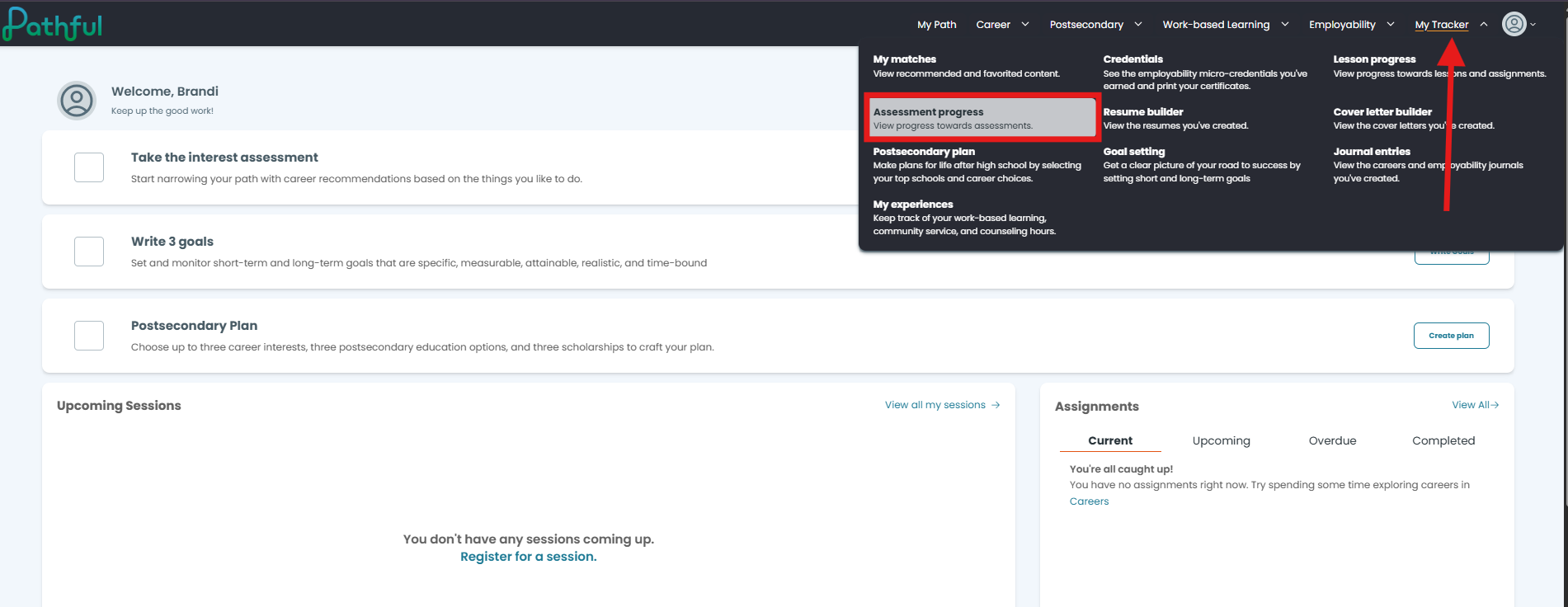
Task: Tick the Postsecondary Plan checkbox
Action: point(89,336)
